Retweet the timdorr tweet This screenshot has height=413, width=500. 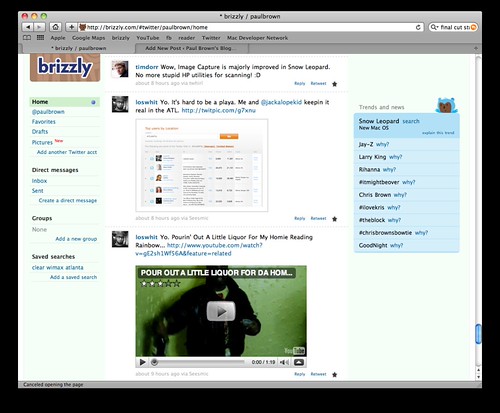318,84
